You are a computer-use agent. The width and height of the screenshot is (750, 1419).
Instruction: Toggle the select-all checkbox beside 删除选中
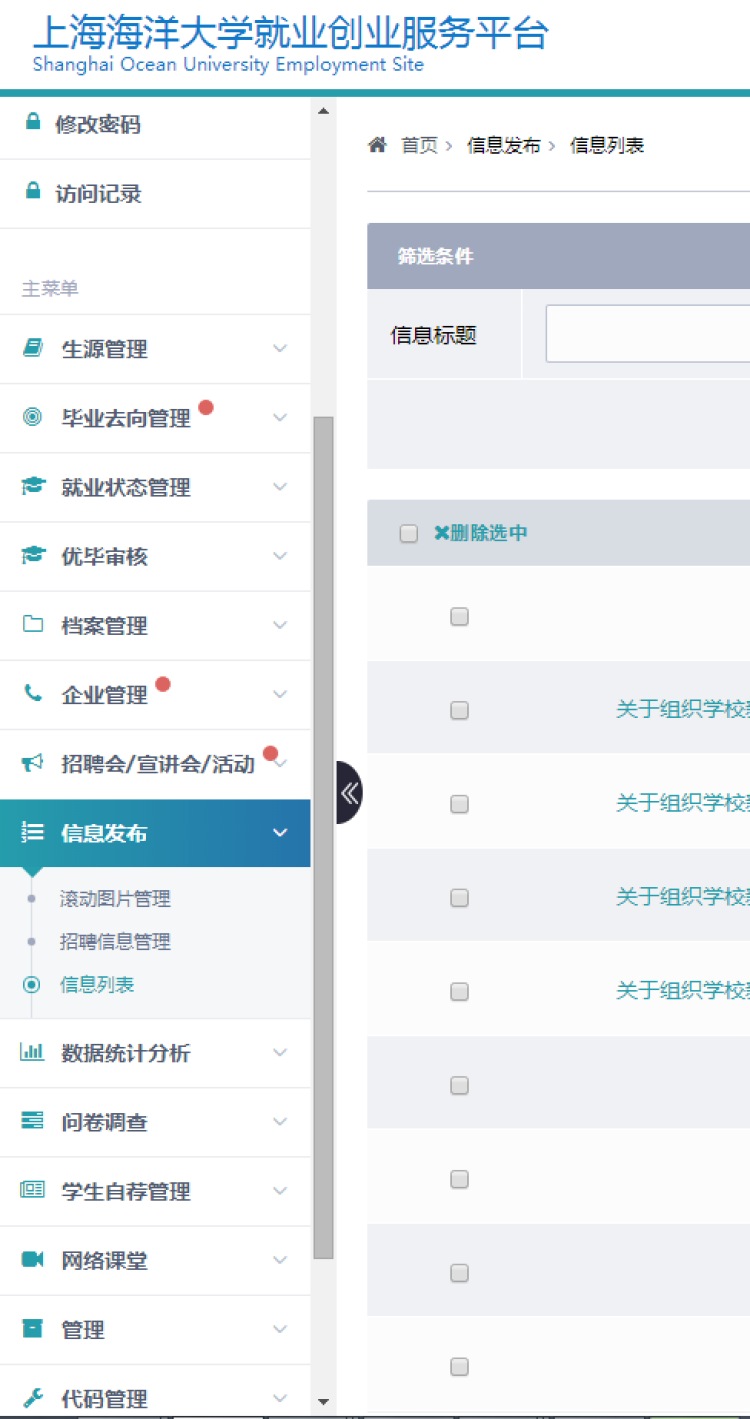tap(408, 533)
